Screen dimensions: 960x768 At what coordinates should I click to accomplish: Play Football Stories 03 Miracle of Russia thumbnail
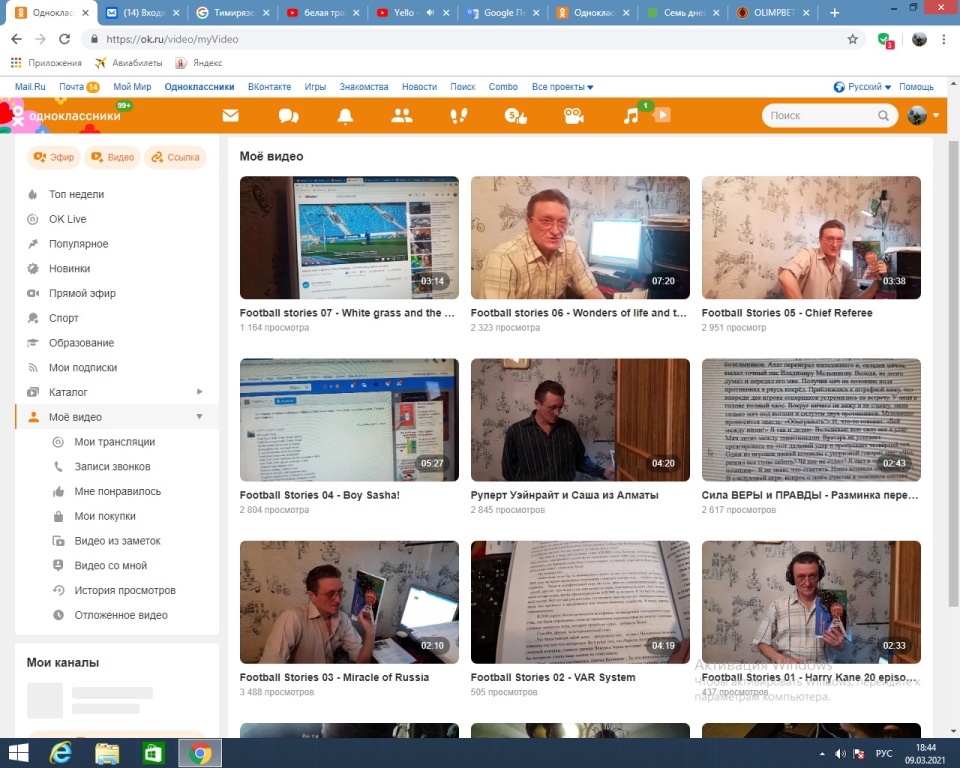(x=349, y=602)
